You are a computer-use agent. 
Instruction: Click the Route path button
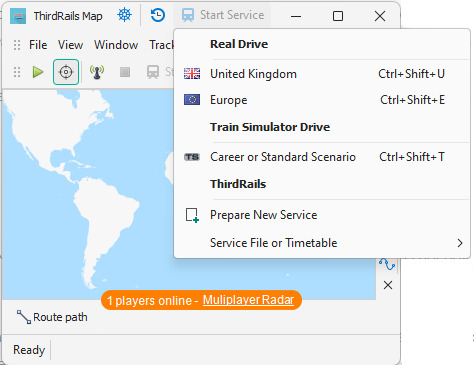(52, 317)
